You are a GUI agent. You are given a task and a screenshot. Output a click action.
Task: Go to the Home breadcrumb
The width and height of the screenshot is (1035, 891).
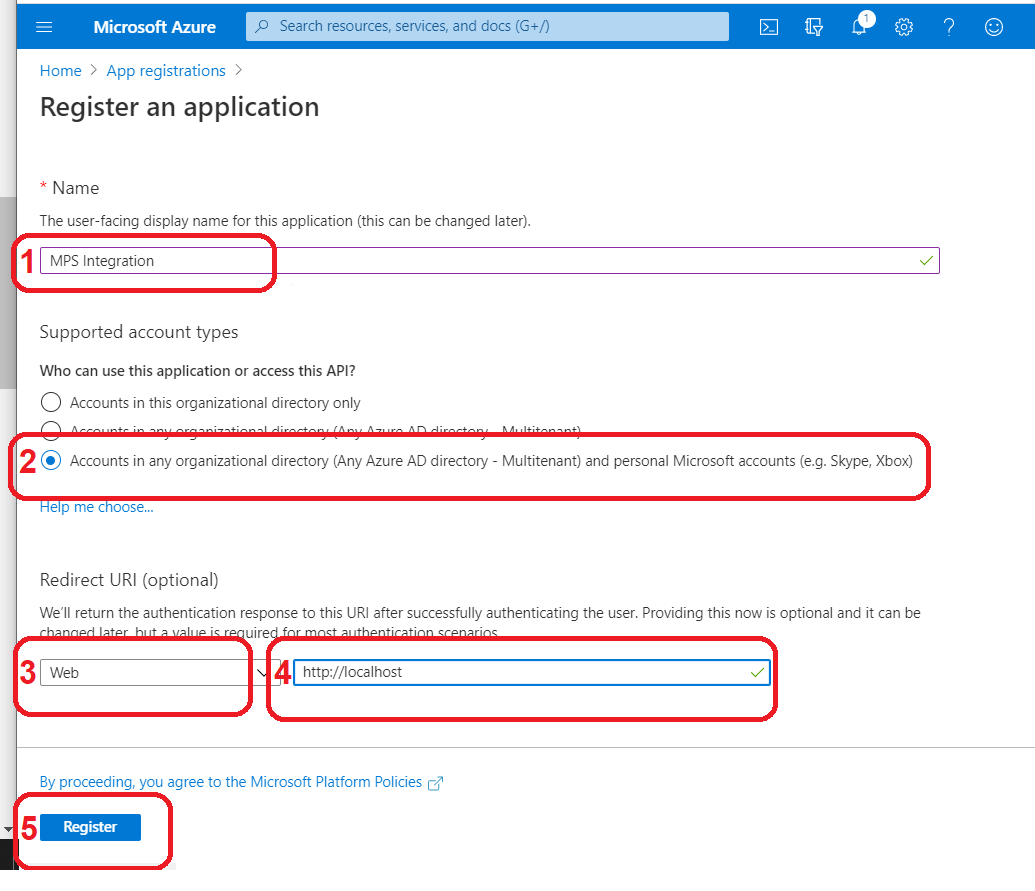point(60,71)
